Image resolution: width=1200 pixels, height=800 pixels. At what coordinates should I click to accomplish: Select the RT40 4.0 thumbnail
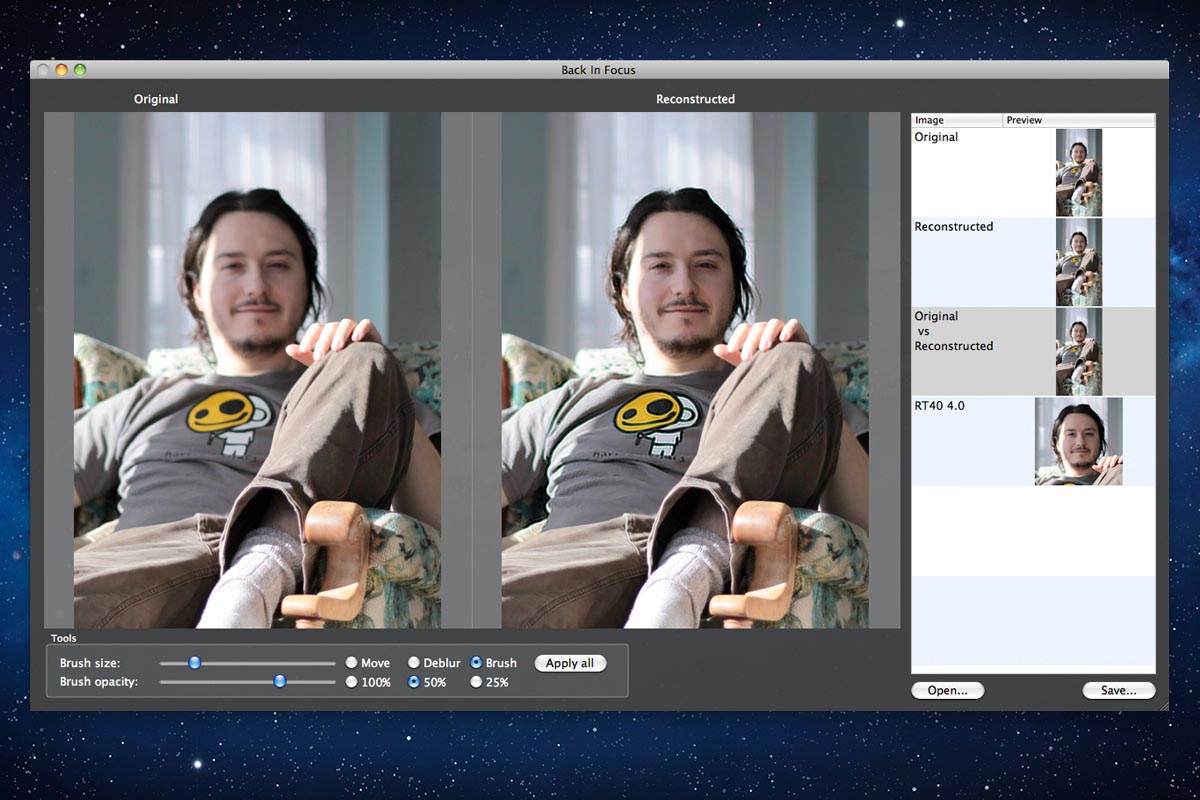1079,441
